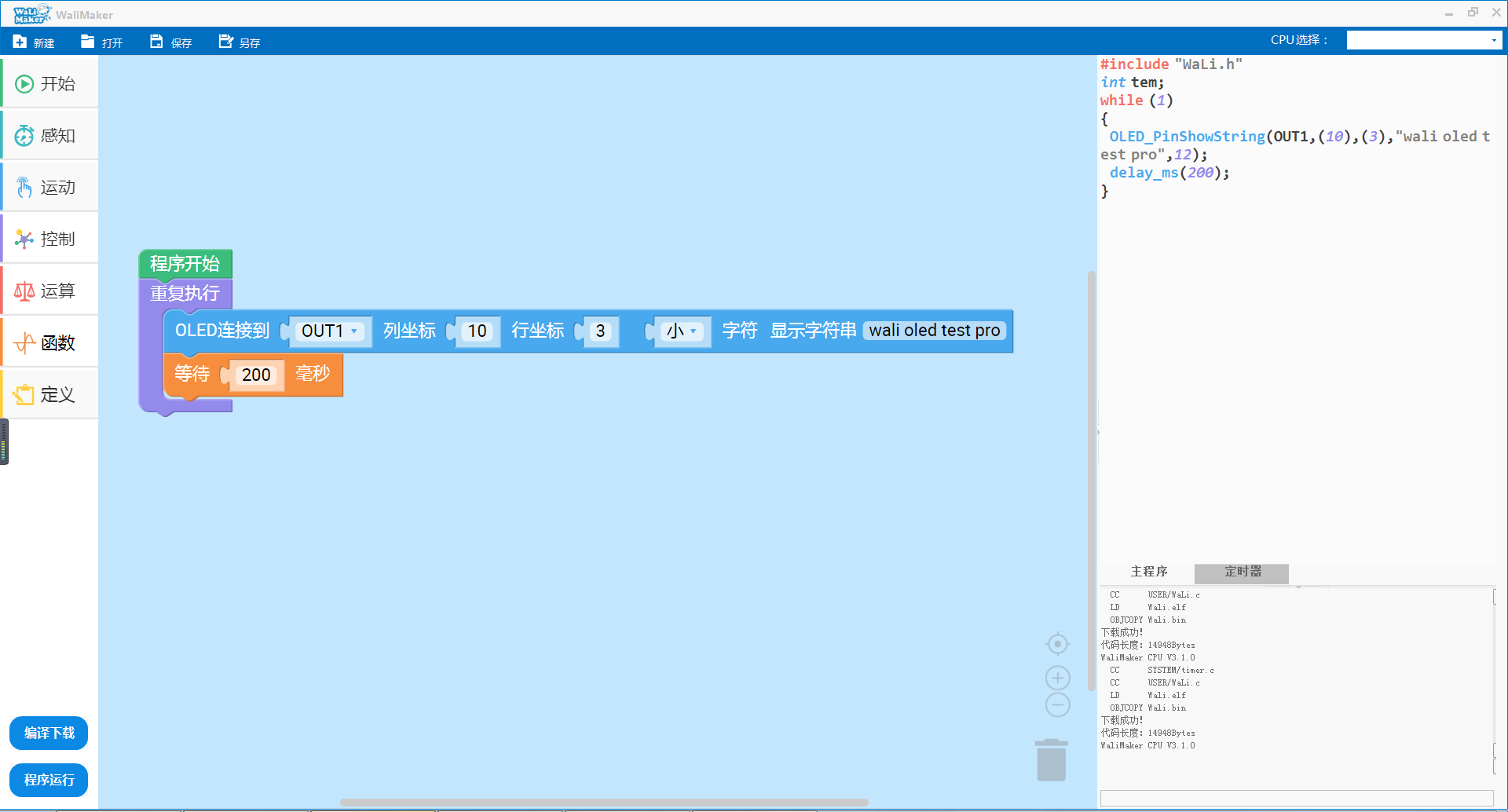The height and width of the screenshot is (812, 1508).
Task: Switch to the 定时器 tab
Action: point(1242,572)
